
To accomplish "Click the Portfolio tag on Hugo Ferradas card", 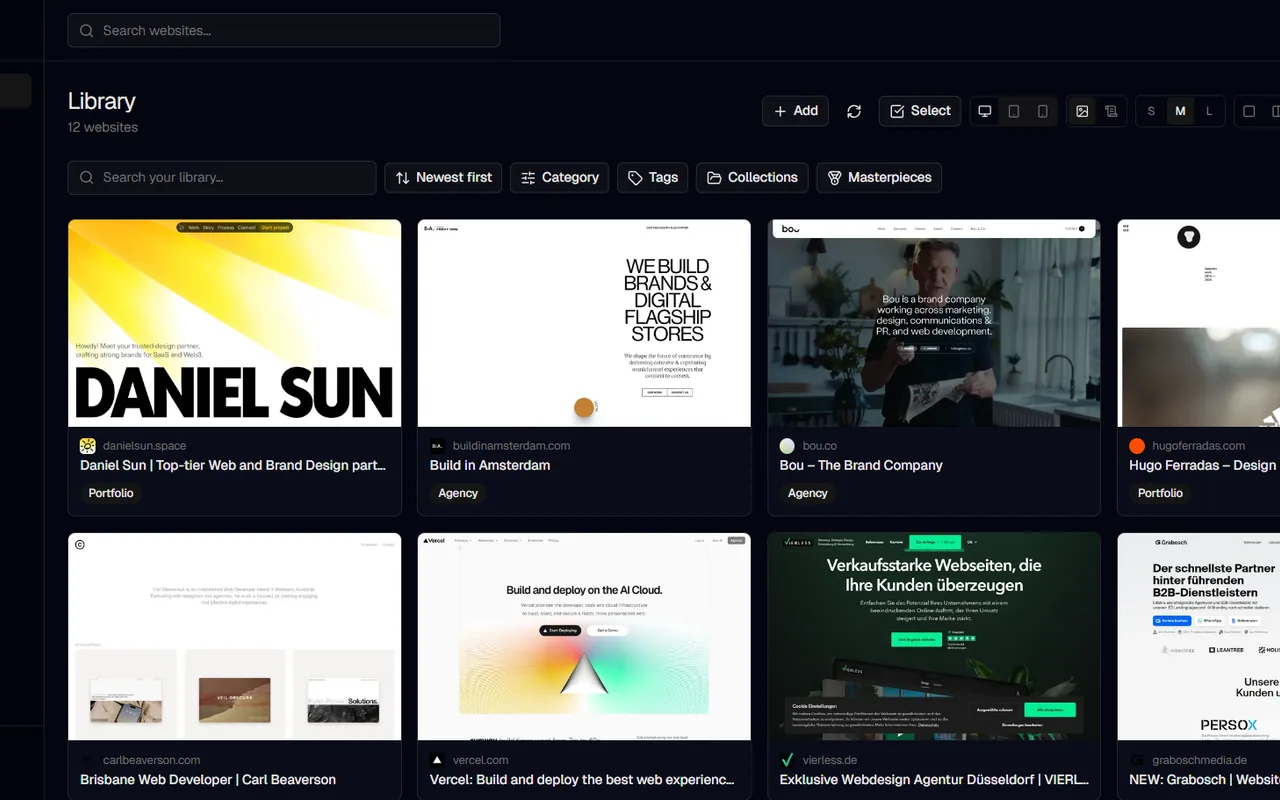I will tap(1160, 493).
